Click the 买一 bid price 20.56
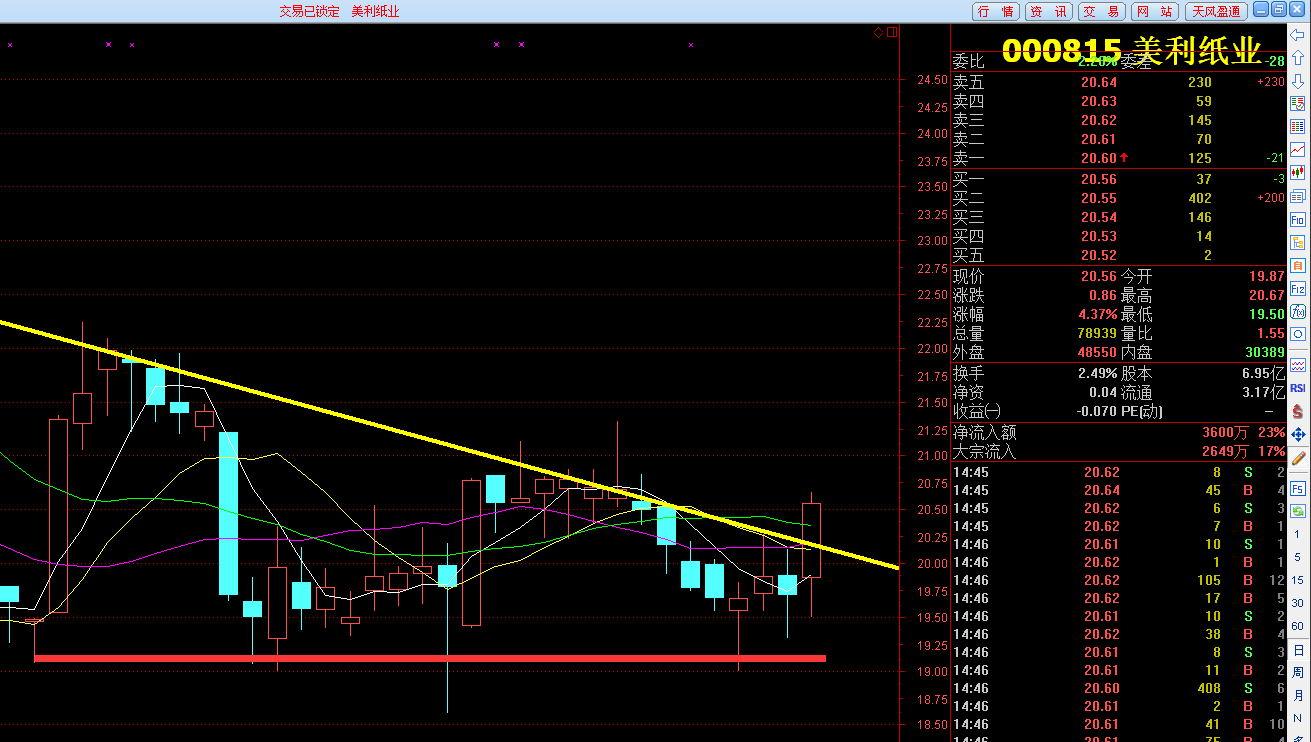This screenshot has width=1311, height=742. 1099,179
